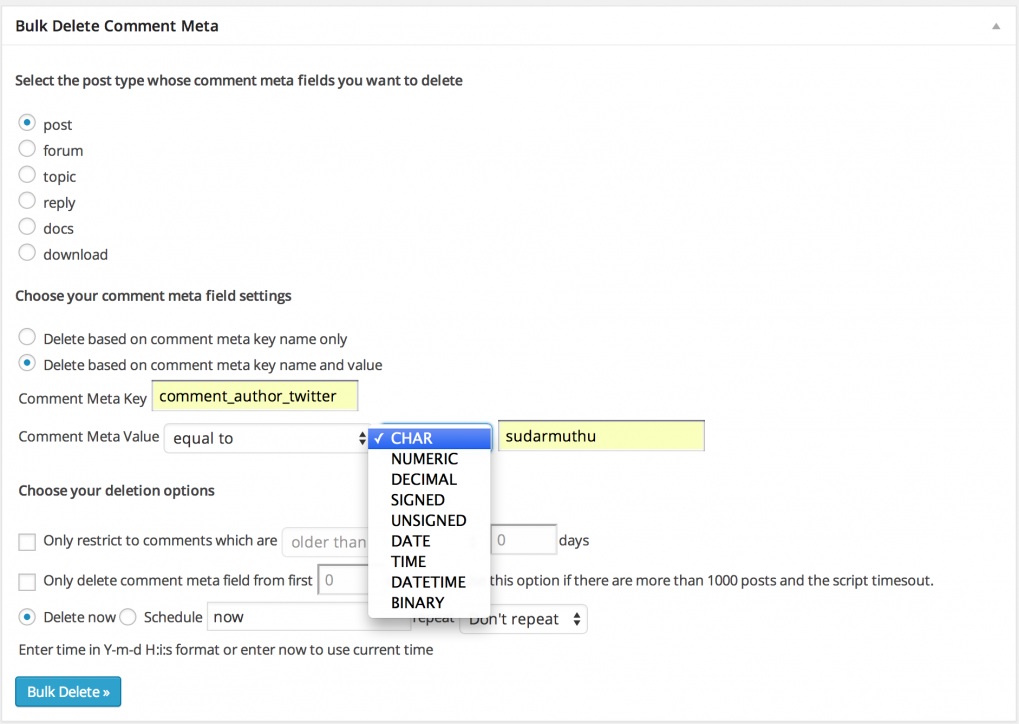Select the "topic" post type option
Viewport: 1019px width, 724px height.
click(x=26, y=174)
